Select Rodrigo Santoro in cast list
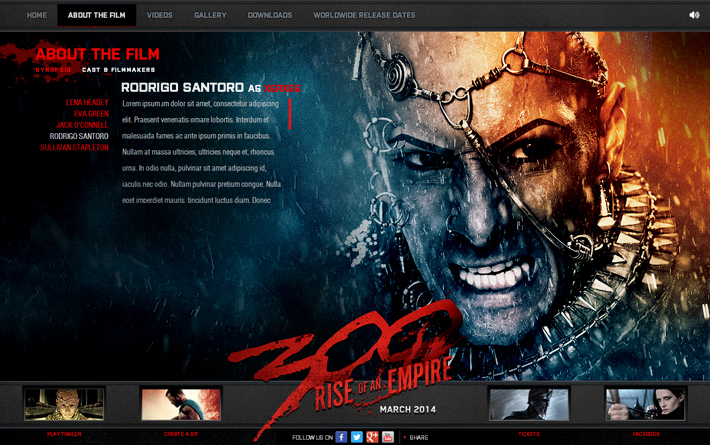 coord(79,136)
